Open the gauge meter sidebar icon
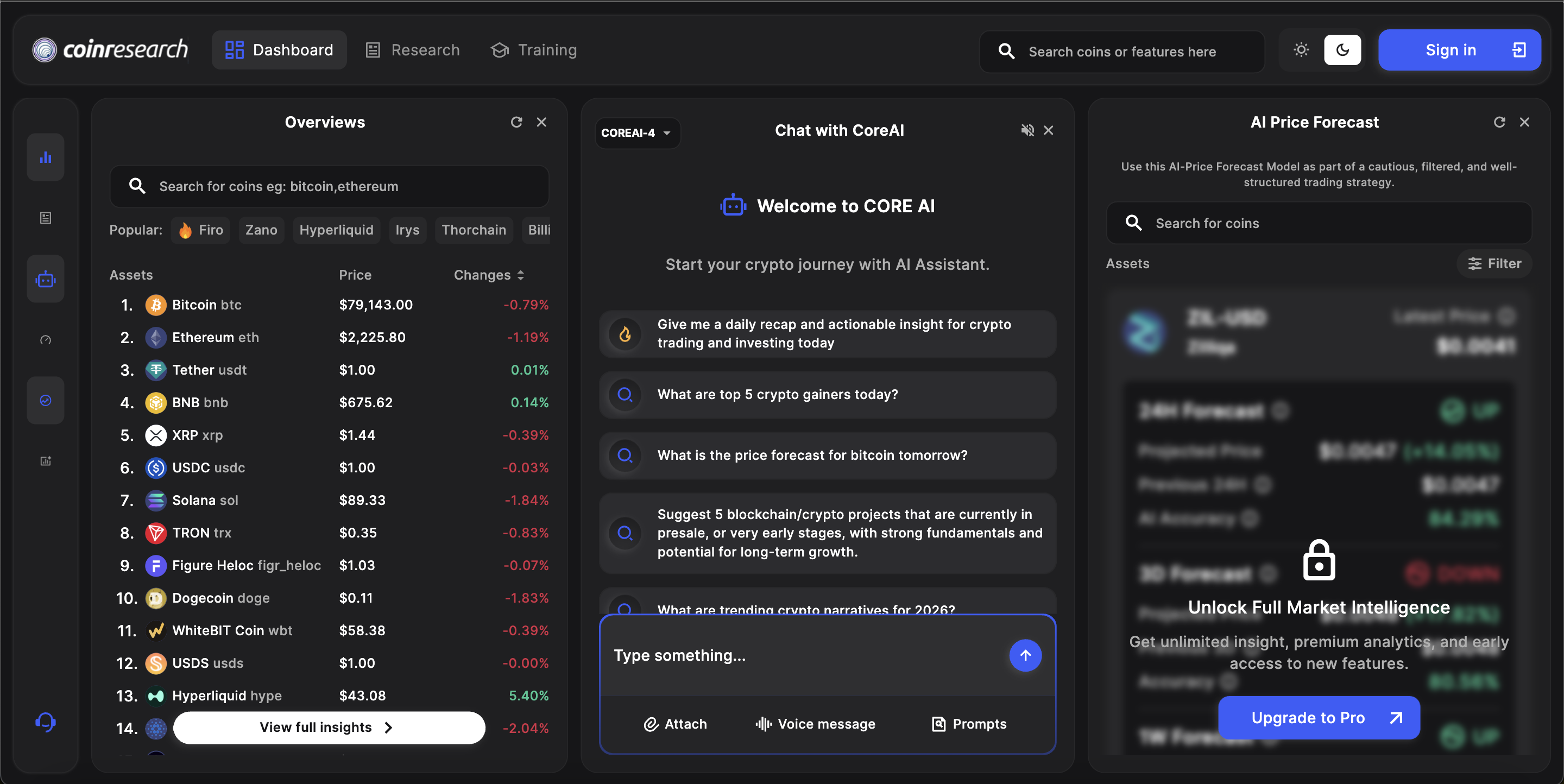1564x784 pixels. (46, 340)
